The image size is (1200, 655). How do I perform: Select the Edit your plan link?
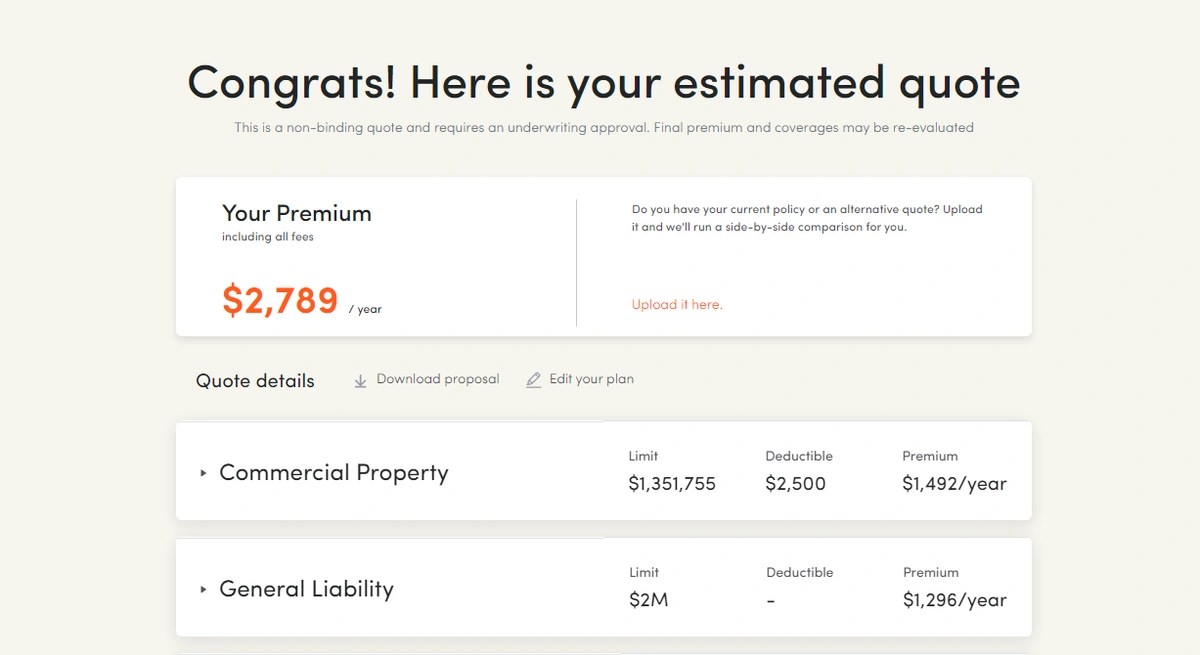tap(591, 380)
